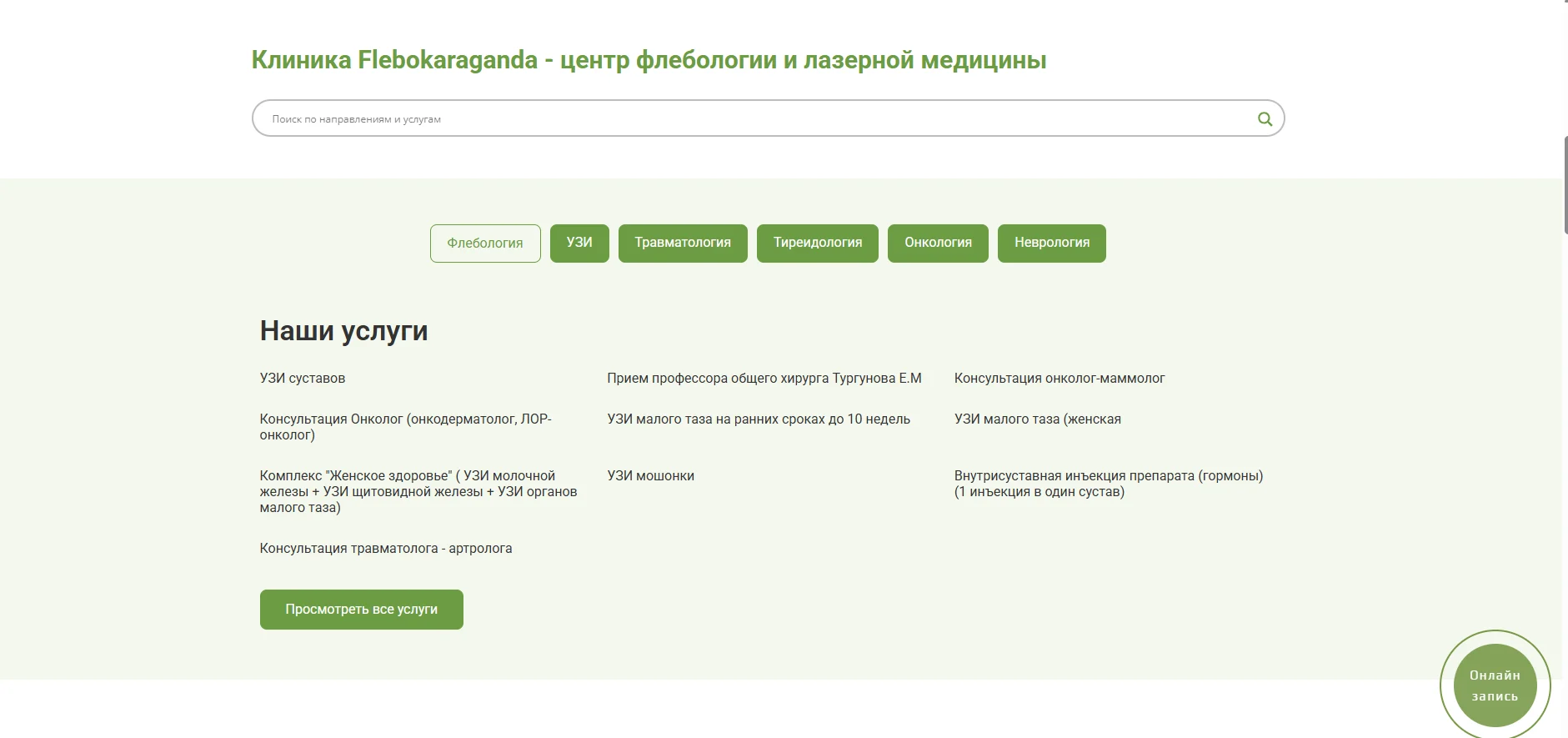
Task: Open Прием профессора общего хирурга Тургунова
Action: click(764, 379)
